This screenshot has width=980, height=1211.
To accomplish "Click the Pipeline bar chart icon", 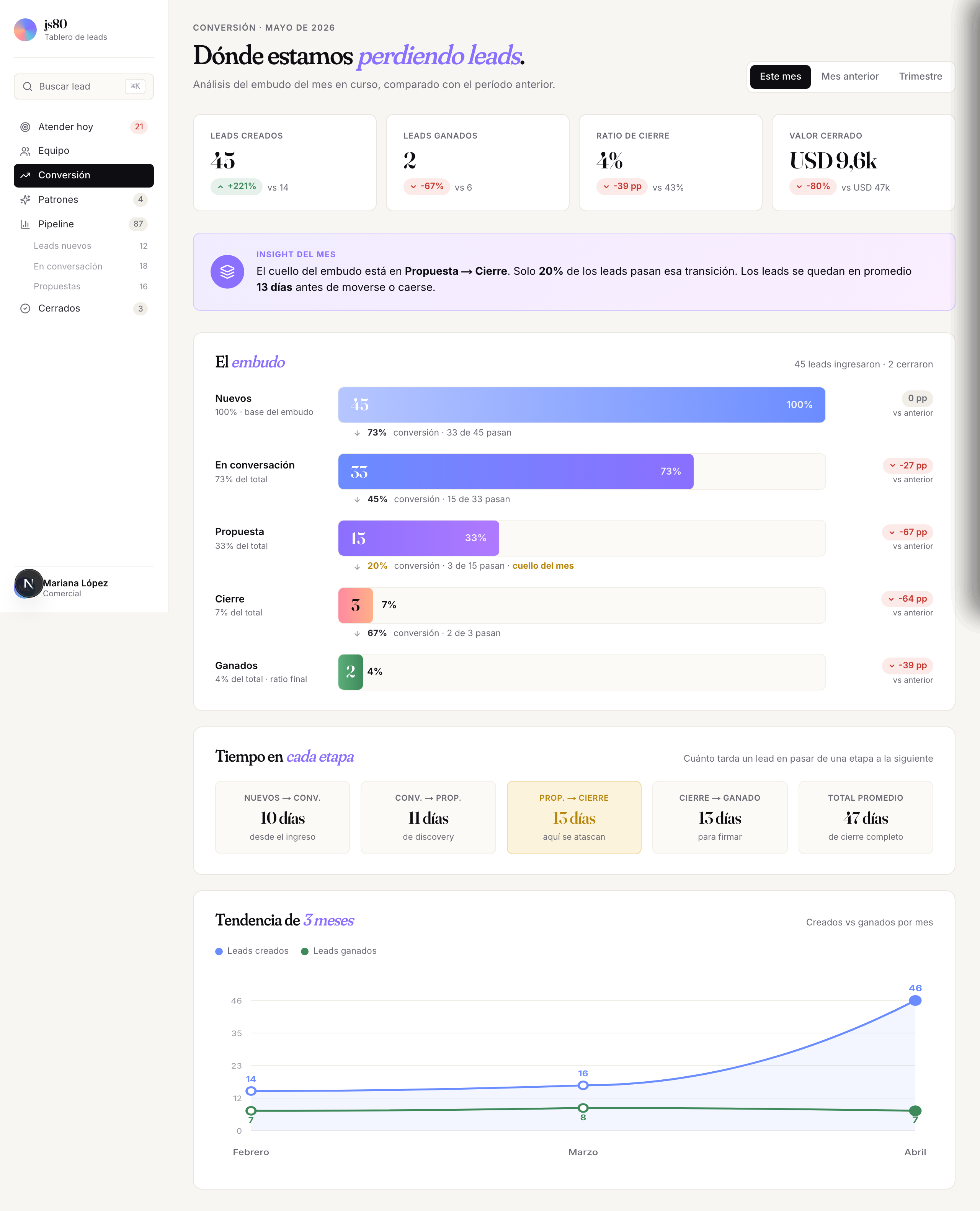I will point(25,224).
